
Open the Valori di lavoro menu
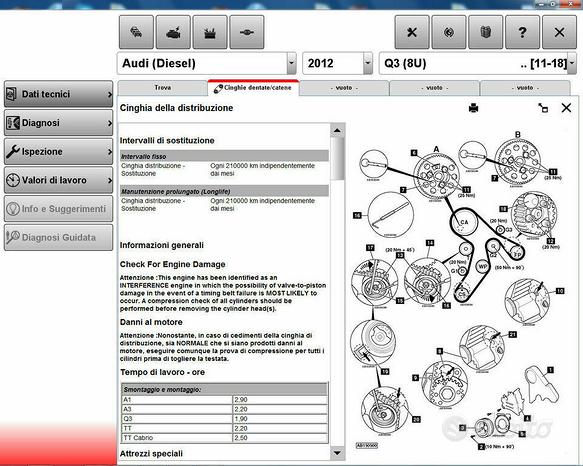pyautogui.click(x=58, y=180)
